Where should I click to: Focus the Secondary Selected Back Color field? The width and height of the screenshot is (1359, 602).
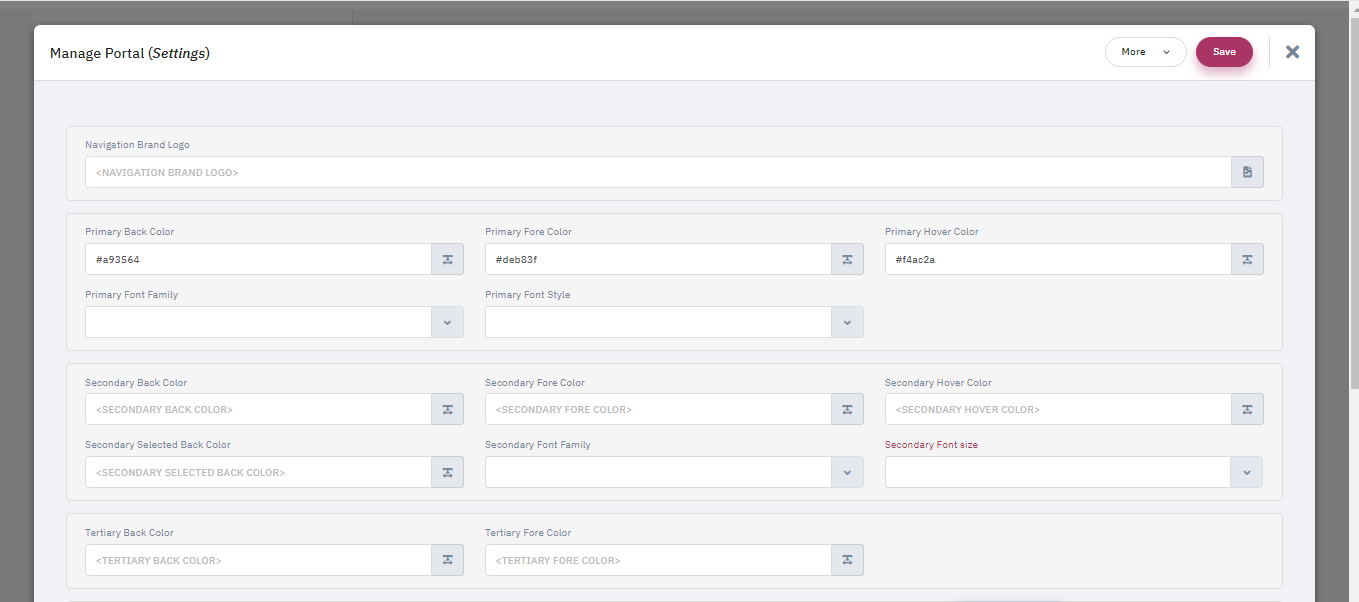point(258,472)
